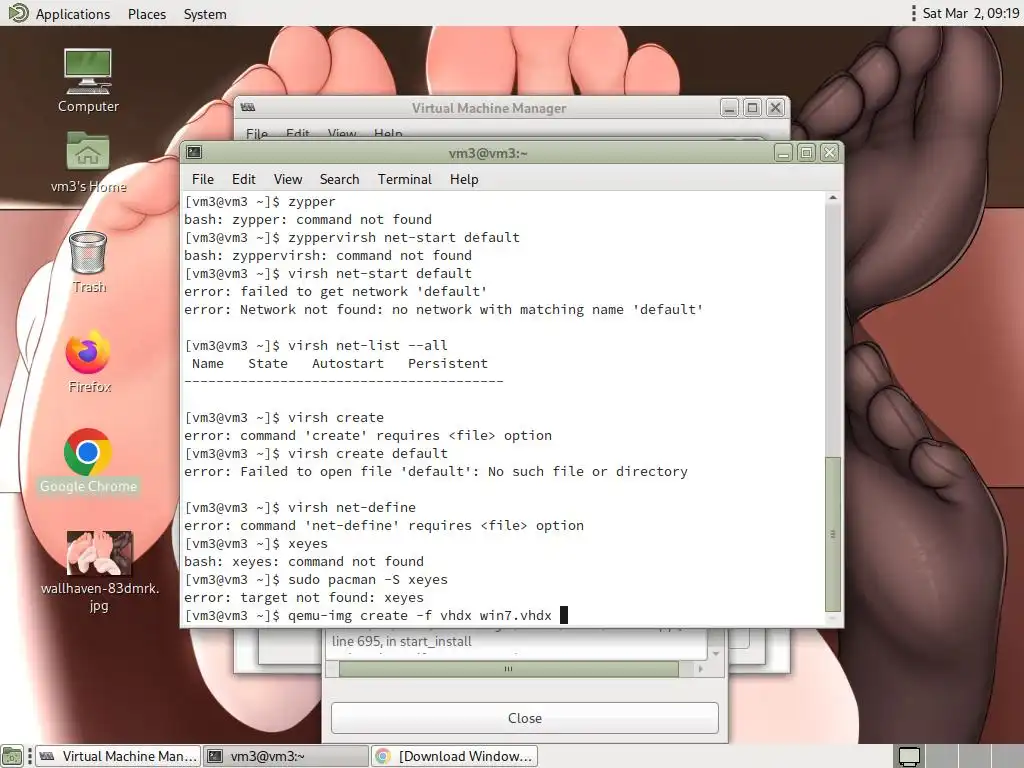
Task: Open the terminal View menu
Action: click(288, 179)
